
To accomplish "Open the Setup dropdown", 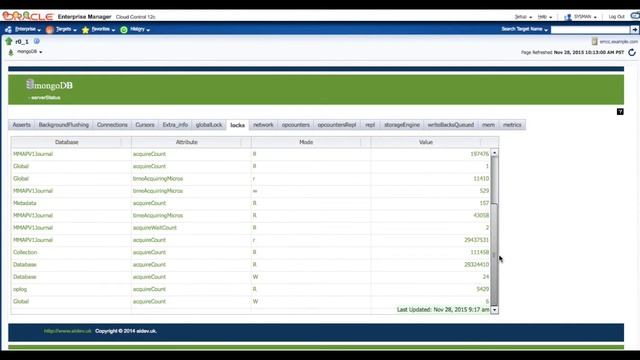I will pos(523,17).
